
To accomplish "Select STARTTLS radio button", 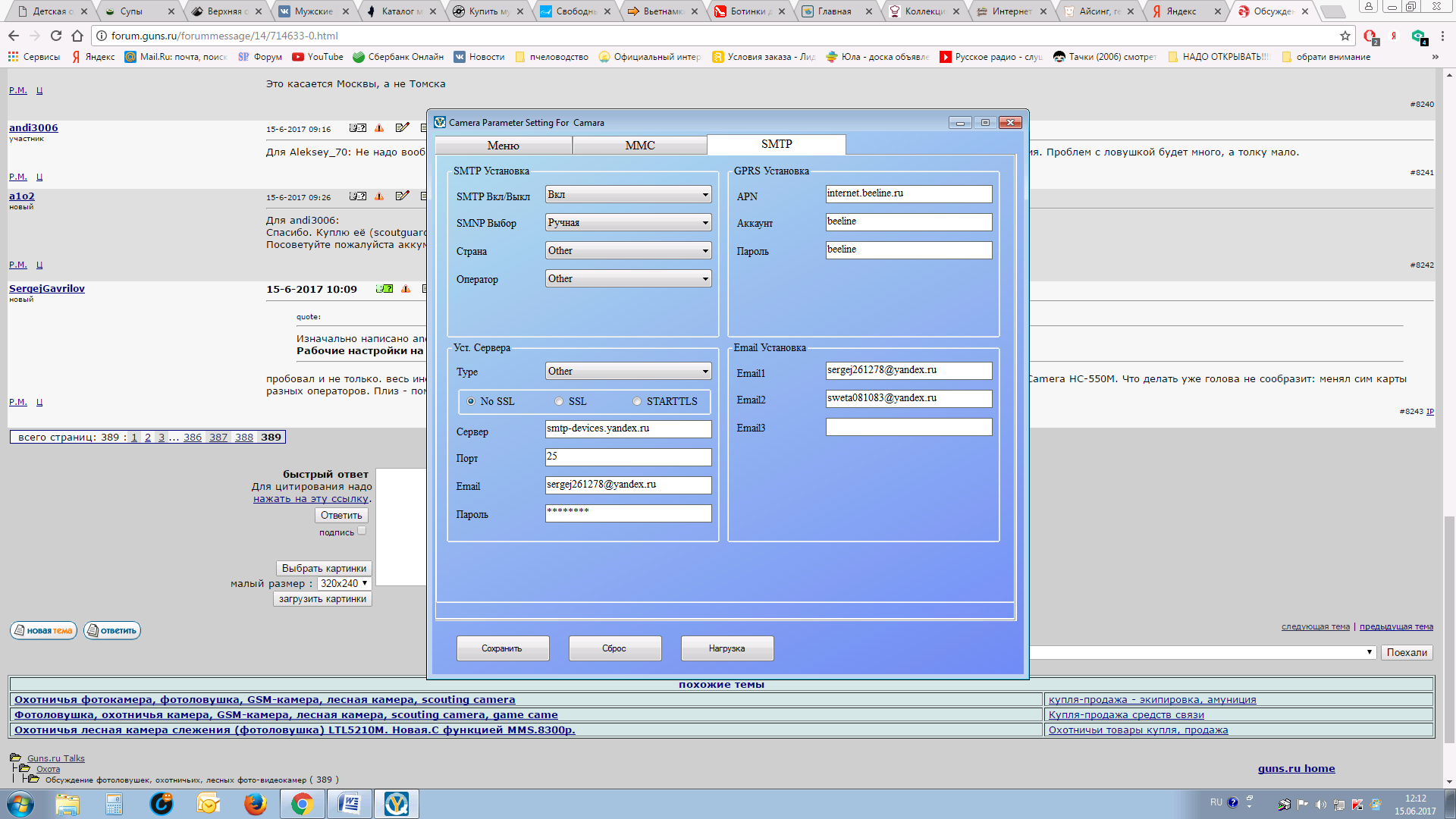I will click(x=638, y=401).
